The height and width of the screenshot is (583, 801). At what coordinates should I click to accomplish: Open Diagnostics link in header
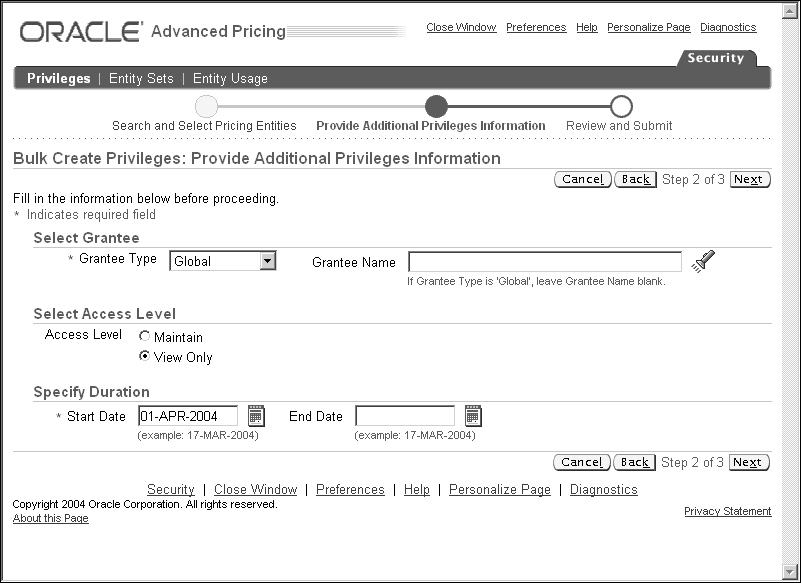coord(728,27)
